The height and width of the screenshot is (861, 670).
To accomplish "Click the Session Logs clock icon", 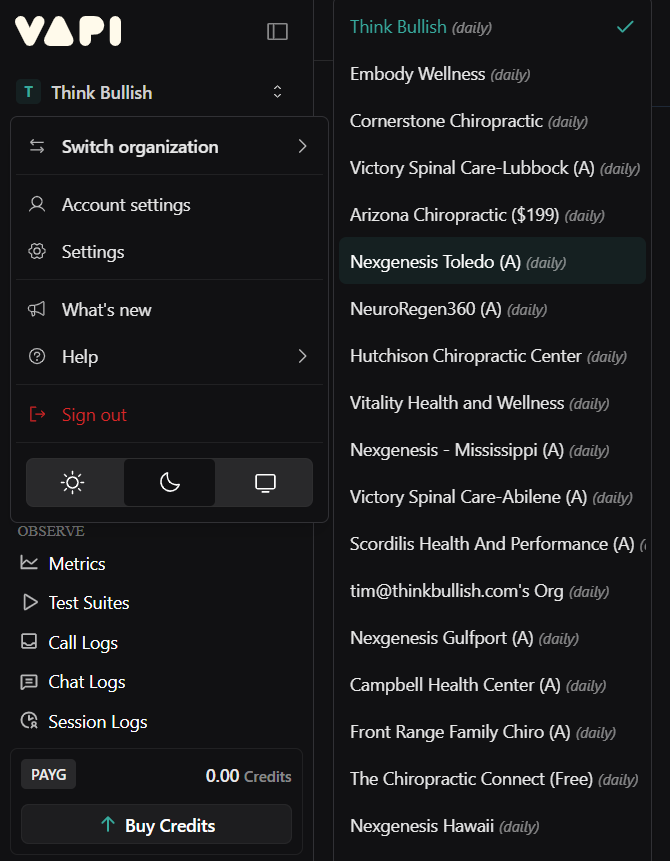I will [29, 720].
